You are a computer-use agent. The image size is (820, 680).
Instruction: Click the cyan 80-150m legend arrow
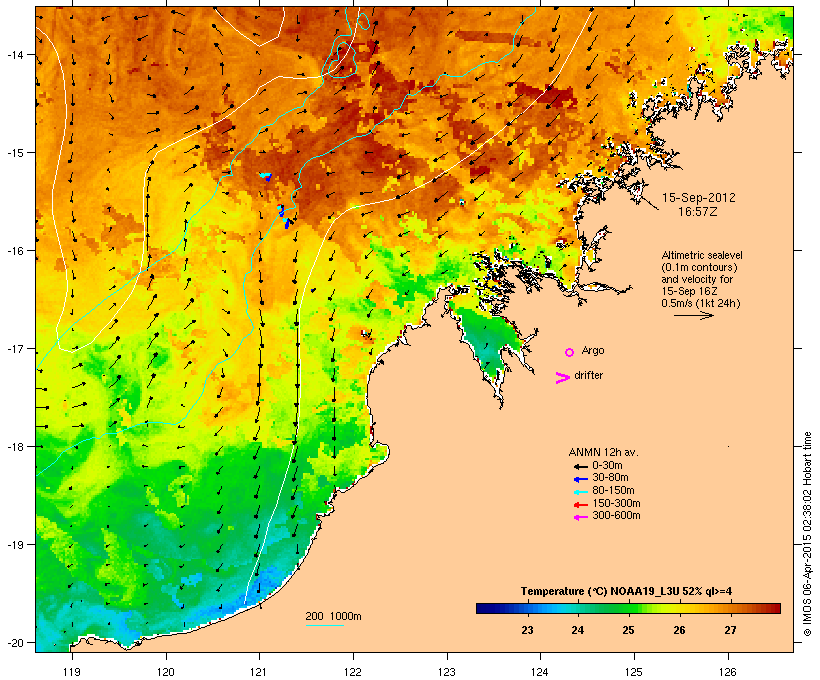580,492
